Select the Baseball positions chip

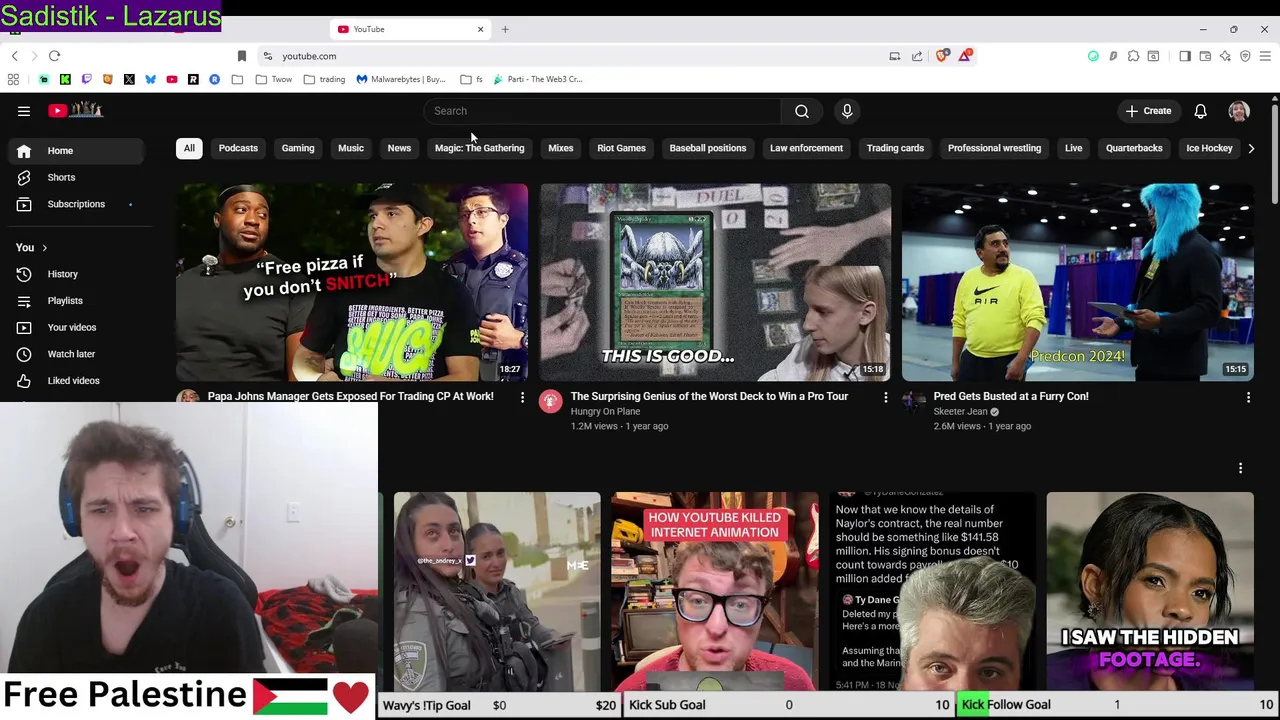708,148
